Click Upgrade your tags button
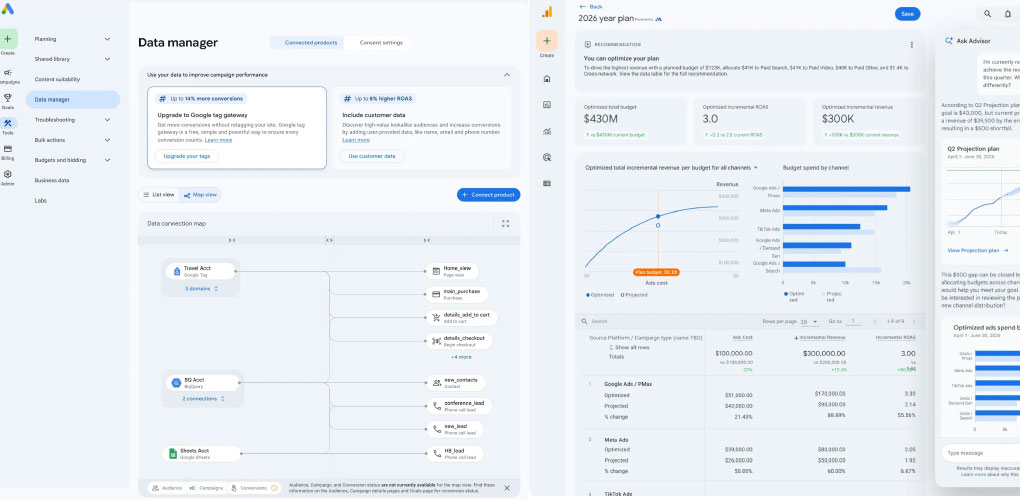Screen dimensions: 1020x500 (187, 156)
